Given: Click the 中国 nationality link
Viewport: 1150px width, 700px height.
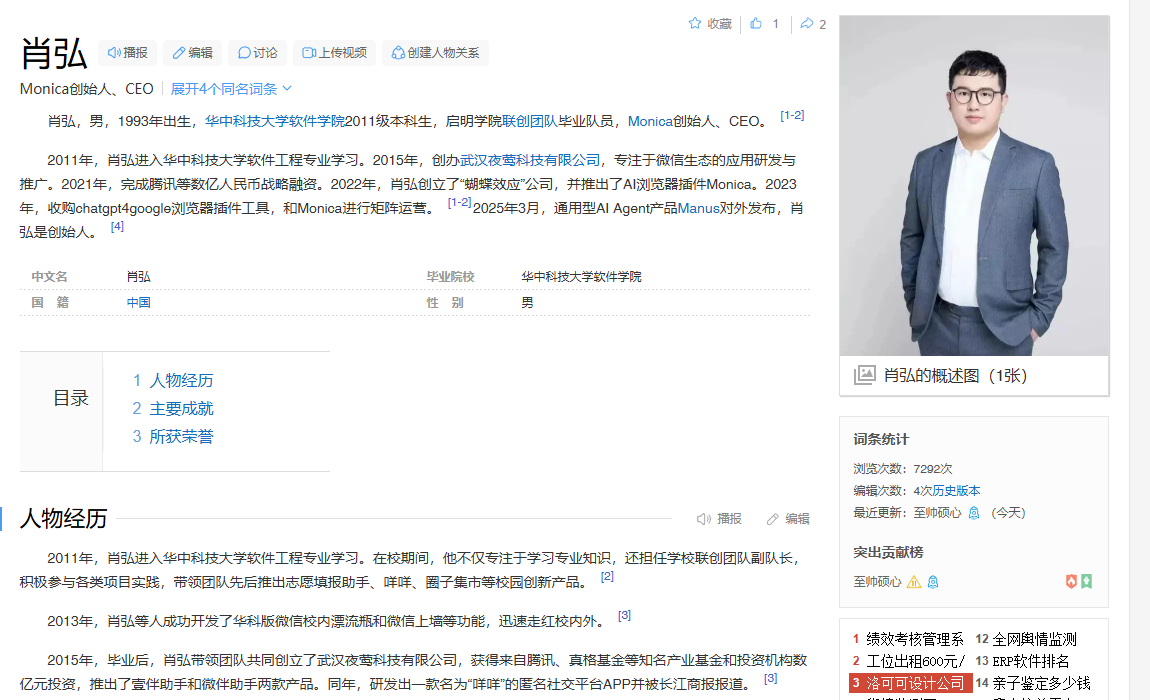Looking at the screenshot, I should [x=139, y=302].
